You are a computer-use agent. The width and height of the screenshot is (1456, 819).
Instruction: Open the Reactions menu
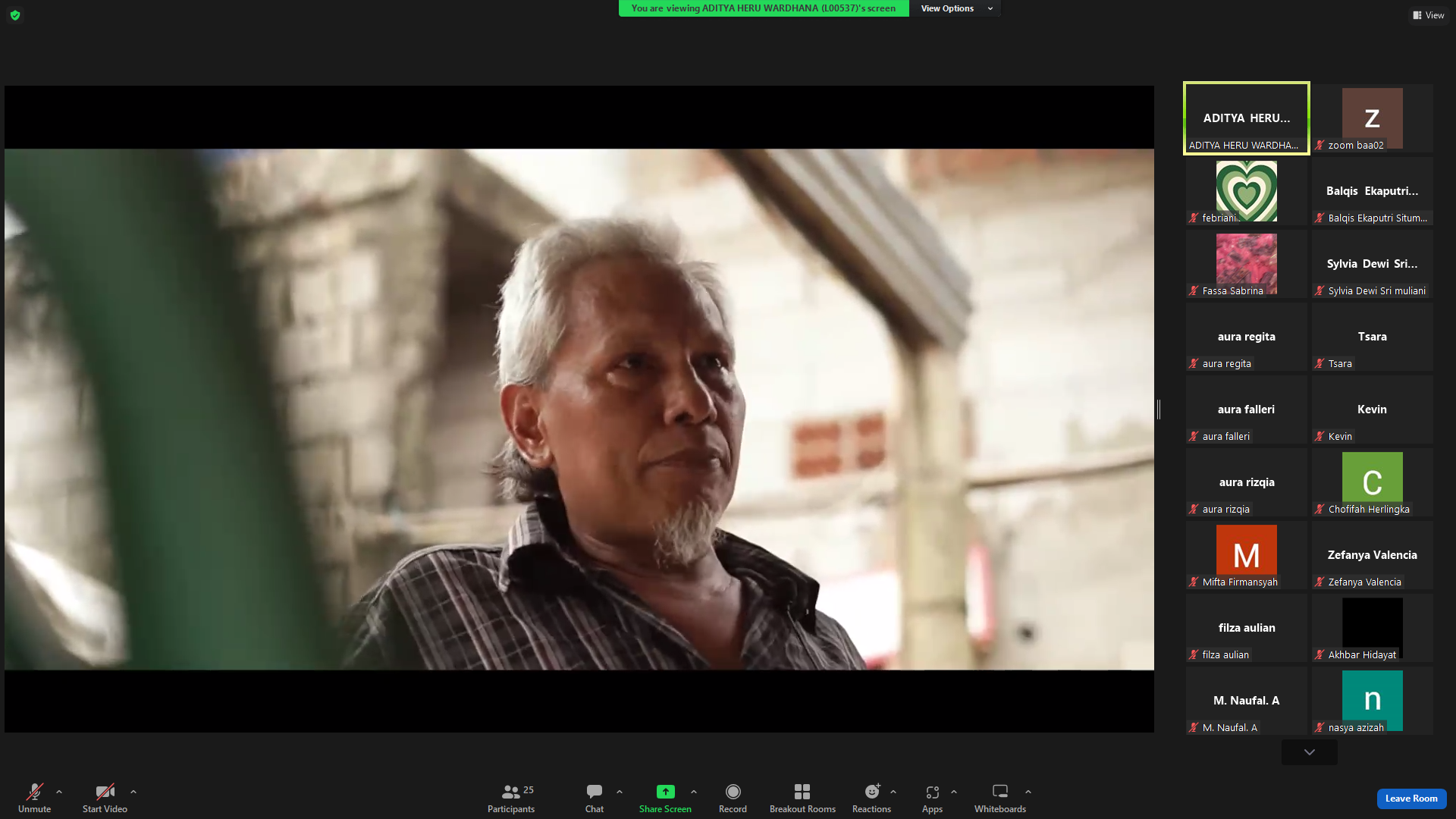coord(871,799)
